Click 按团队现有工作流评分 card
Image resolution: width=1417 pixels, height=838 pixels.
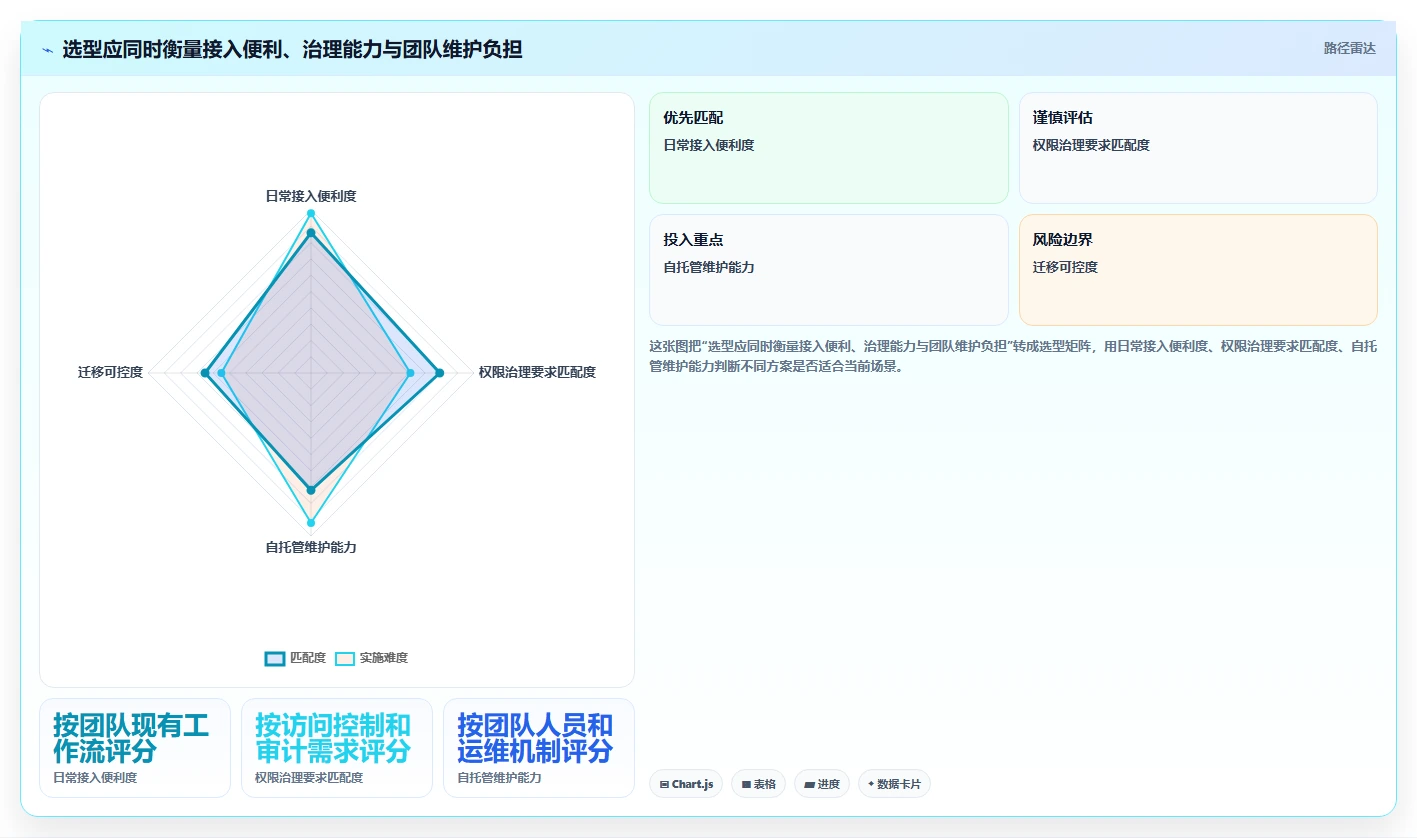[x=135, y=748]
